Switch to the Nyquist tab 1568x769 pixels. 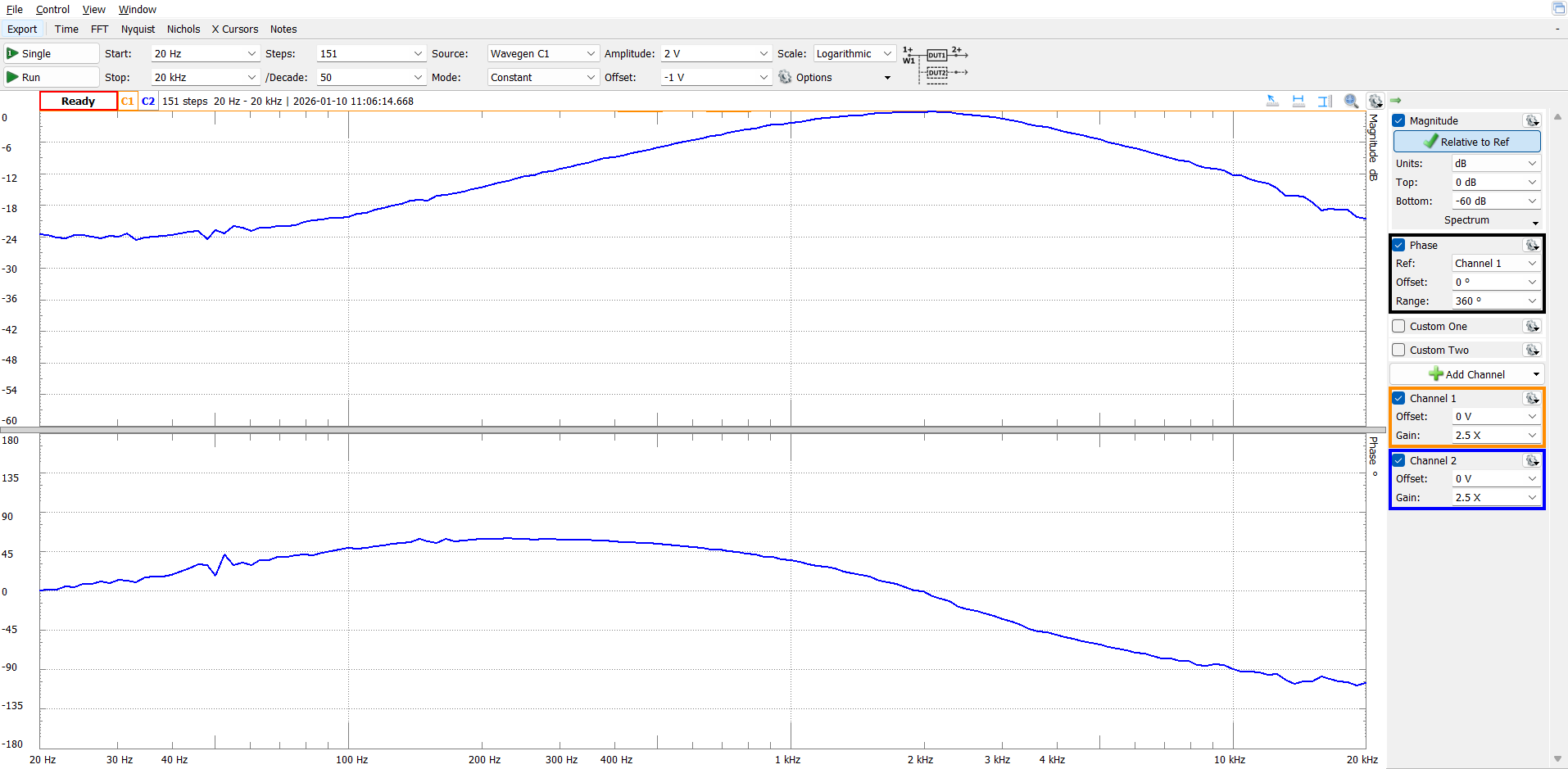pyautogui.click(x=138, y=29)
